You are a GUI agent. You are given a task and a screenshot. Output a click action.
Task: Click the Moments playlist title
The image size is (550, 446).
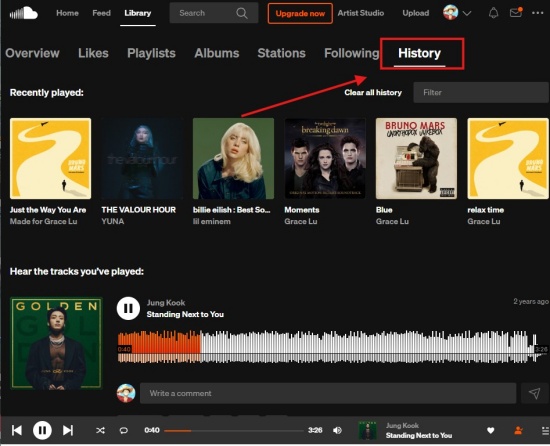coord(302,210)
